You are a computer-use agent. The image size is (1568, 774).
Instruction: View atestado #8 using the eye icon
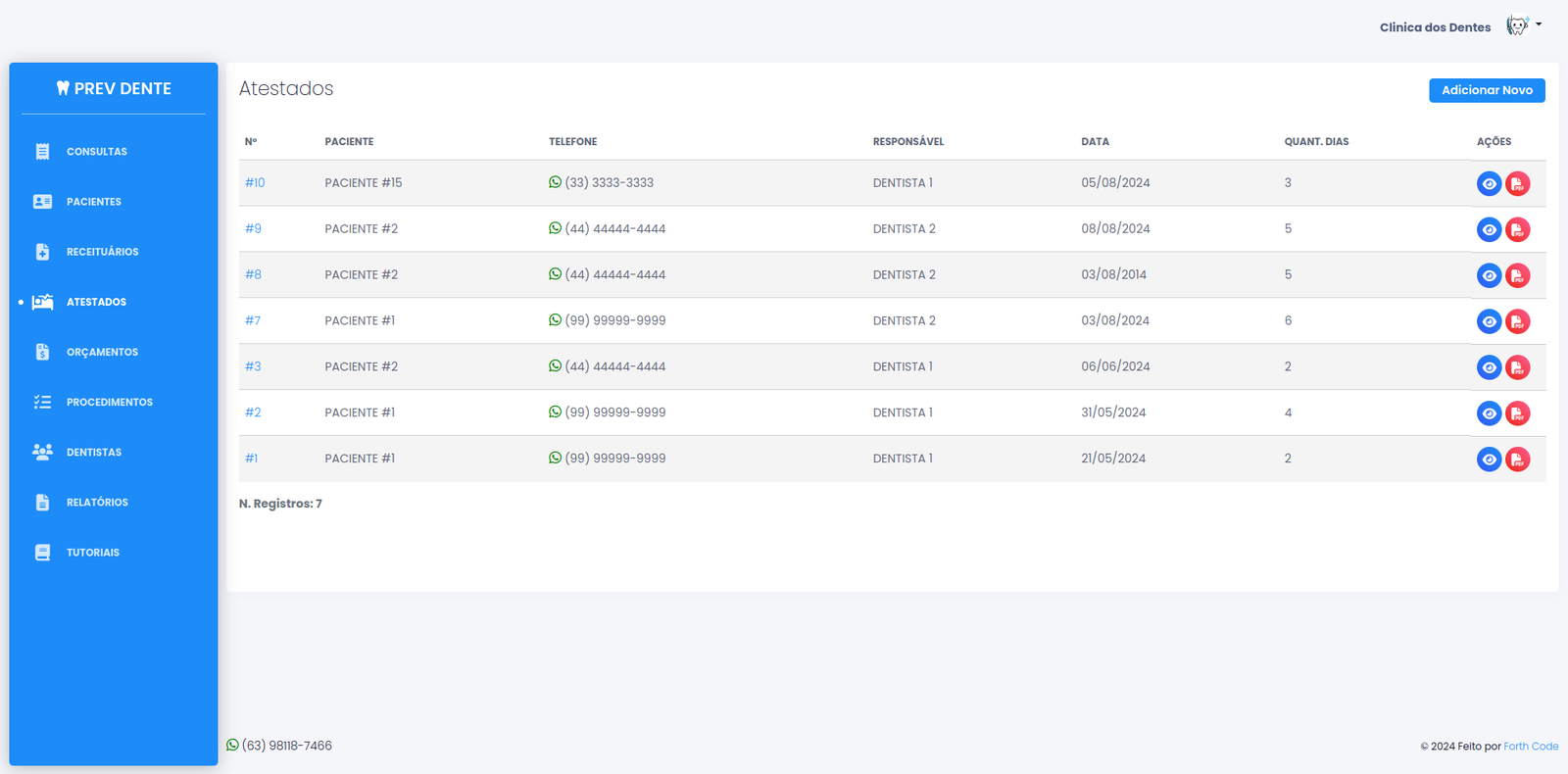(1489, 276)
